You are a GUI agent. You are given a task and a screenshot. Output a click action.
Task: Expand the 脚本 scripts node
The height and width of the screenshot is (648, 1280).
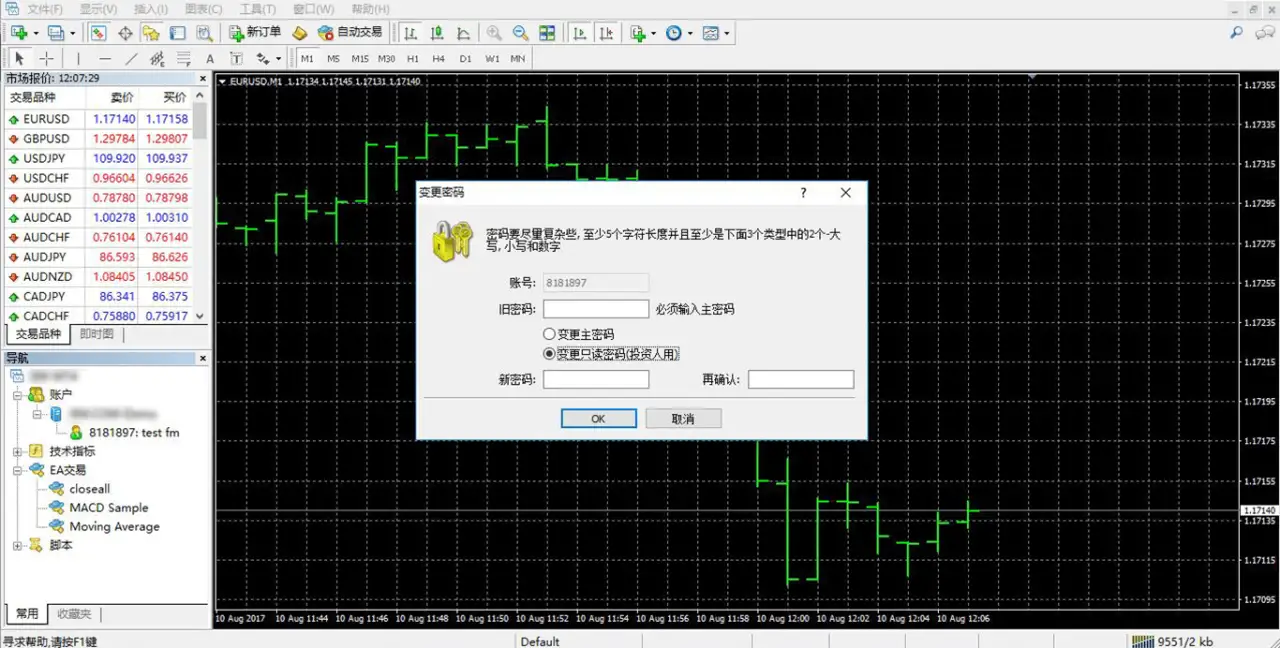[x=17, y=545]
